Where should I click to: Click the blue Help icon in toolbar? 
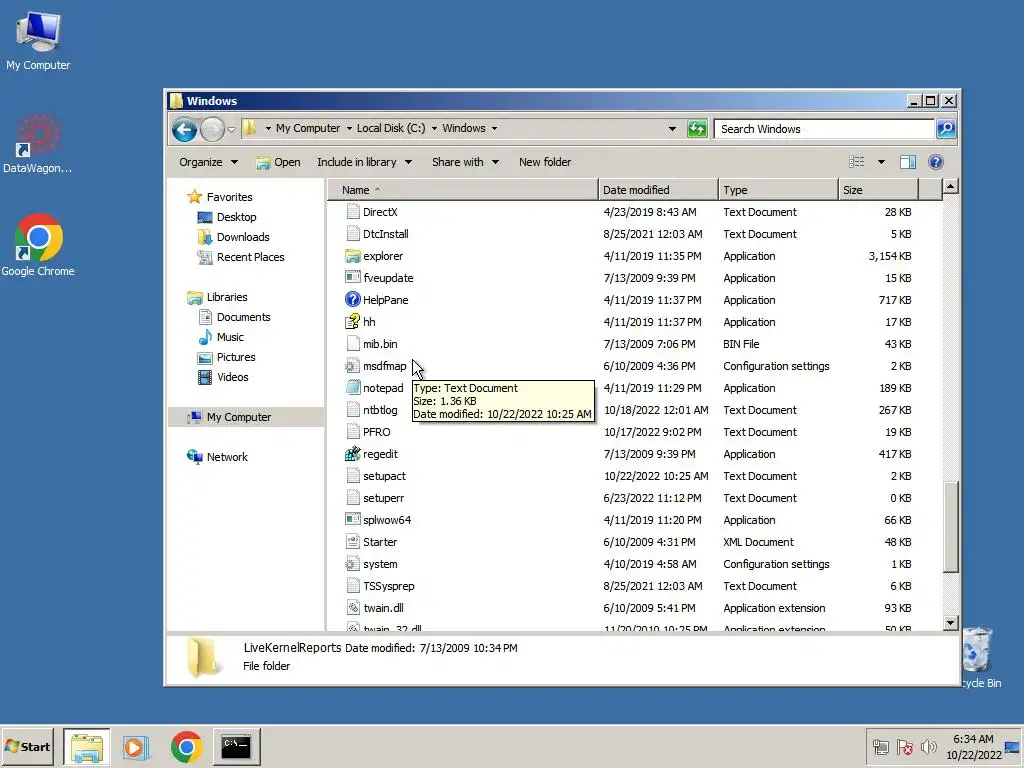tap(936, 162)
